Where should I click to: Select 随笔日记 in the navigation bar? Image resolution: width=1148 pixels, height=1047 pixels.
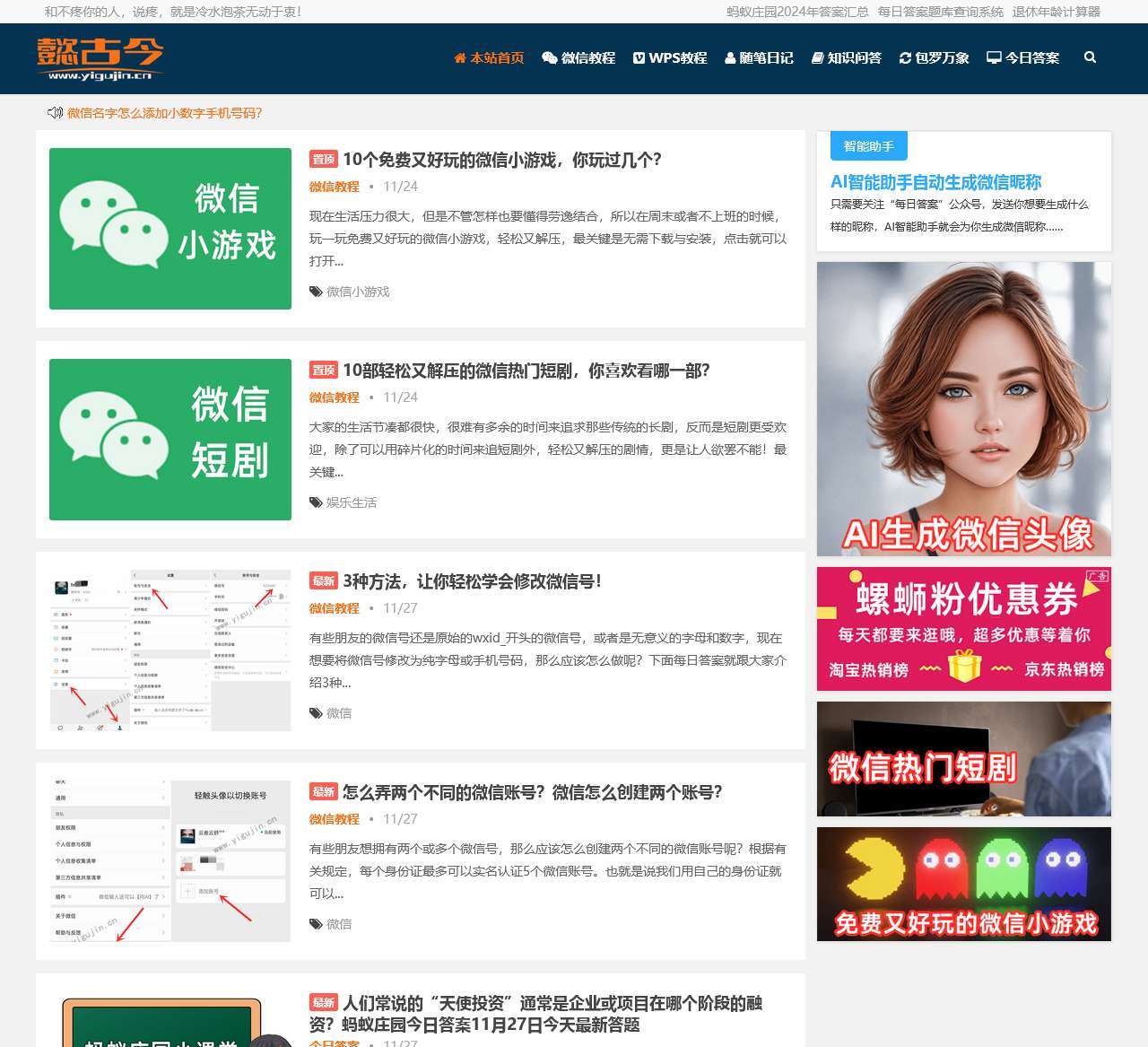759,57
